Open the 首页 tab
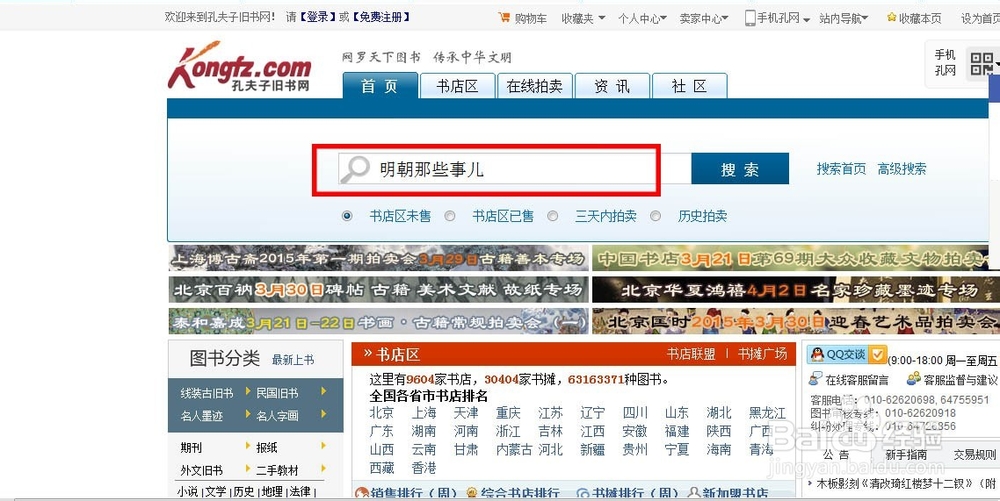Image resolution: width=1000 pixels, height=501 pixels. [380, 86]
